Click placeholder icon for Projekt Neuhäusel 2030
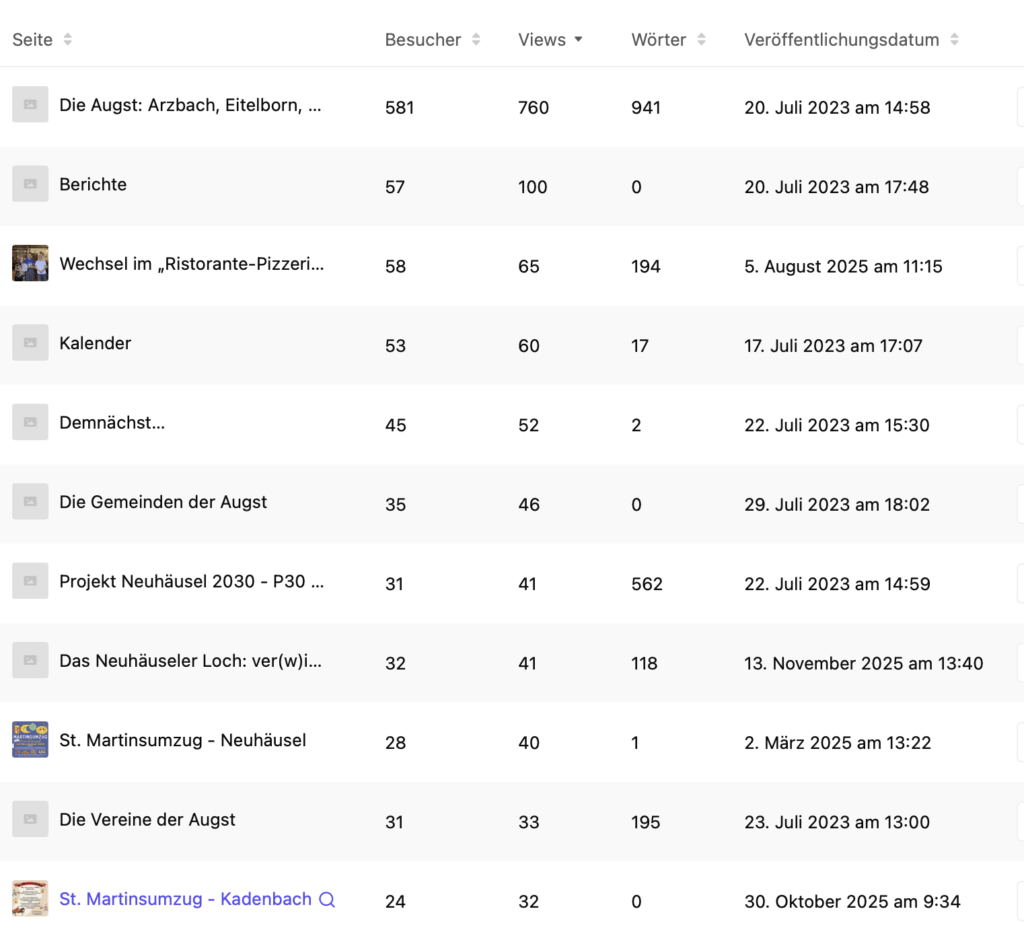The height and width of the screenshot is (938, 1024). (x=30, y=581)
